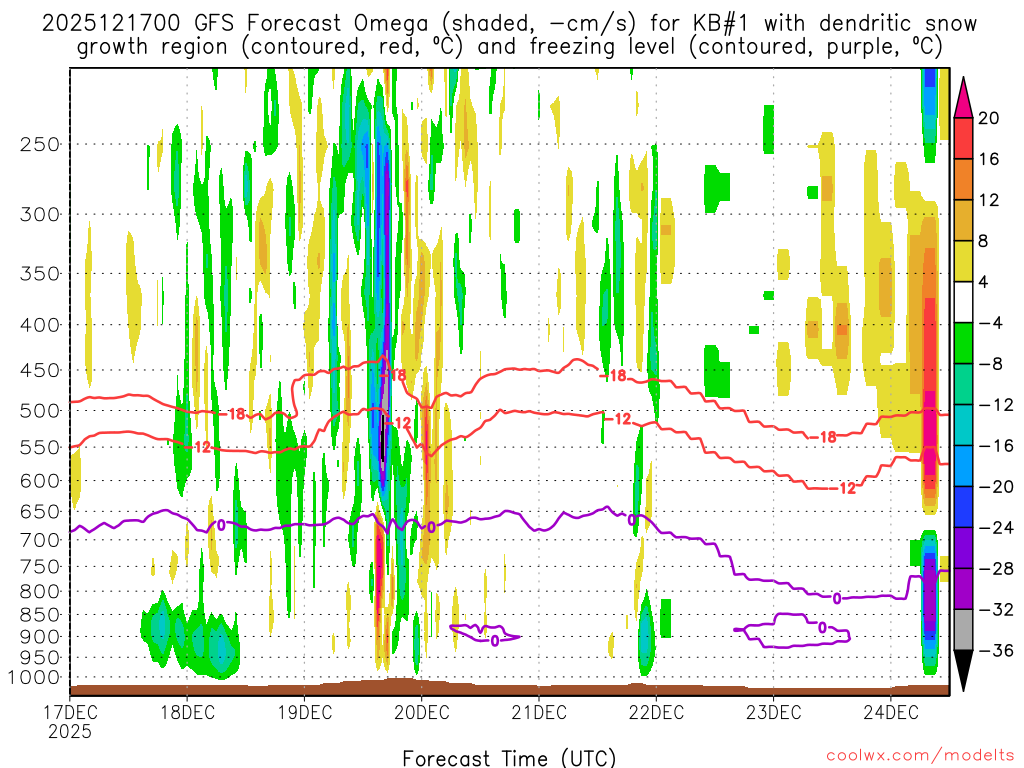
Task: Click the 20DEC date label on the time axis
Action: (422, 712)
